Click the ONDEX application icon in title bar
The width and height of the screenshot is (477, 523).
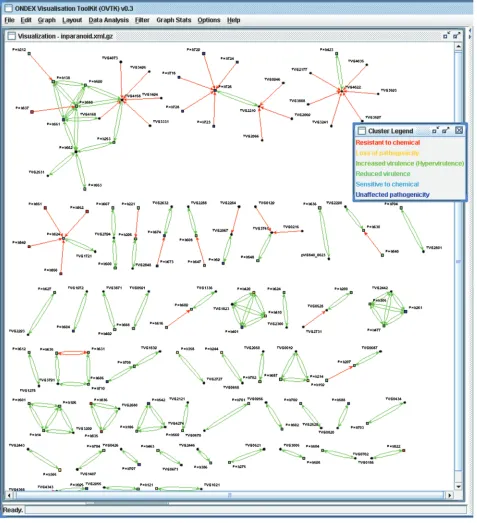8,8
